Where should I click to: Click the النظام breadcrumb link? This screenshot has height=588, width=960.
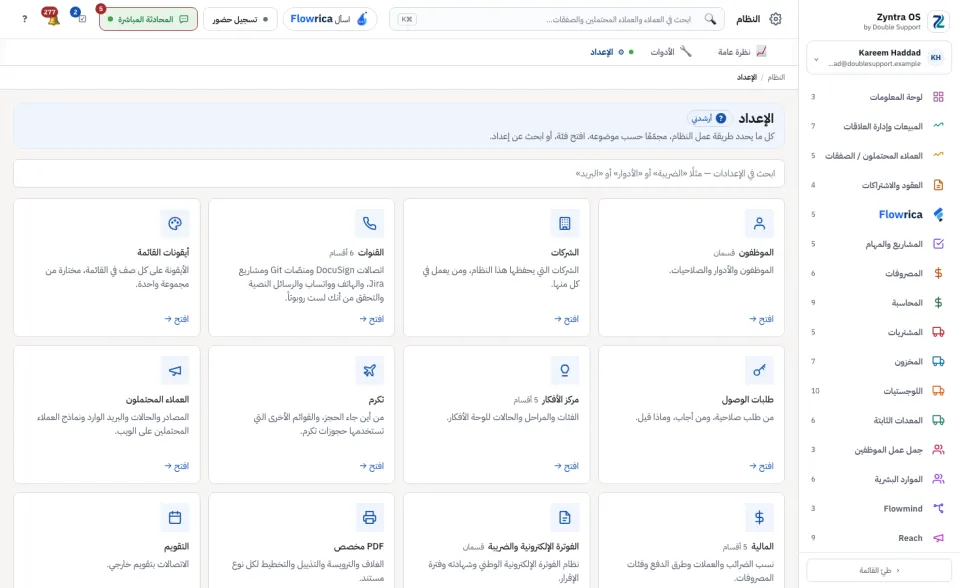[776, 77]
